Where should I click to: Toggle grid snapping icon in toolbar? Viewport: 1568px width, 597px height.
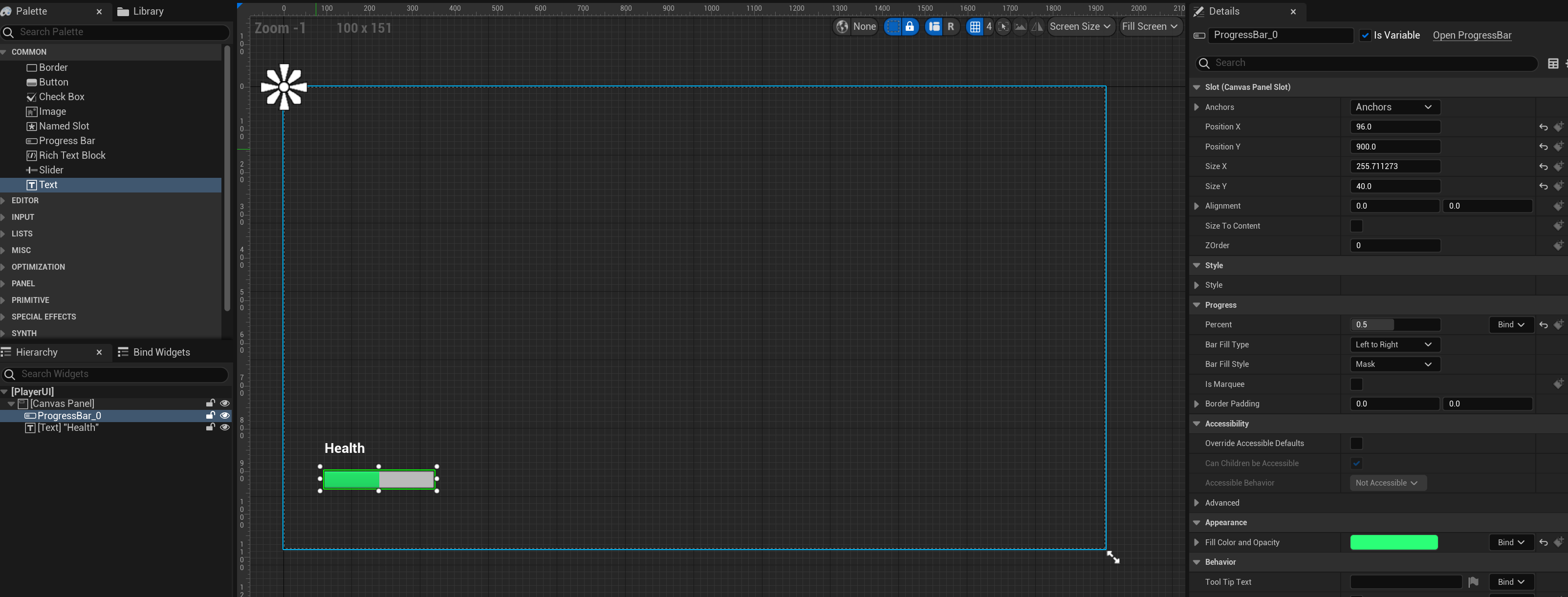tap(975, 27)
